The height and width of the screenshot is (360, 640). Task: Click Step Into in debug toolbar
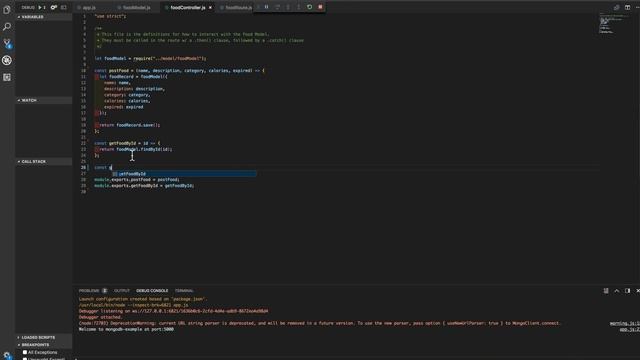(x=288, y=7)
